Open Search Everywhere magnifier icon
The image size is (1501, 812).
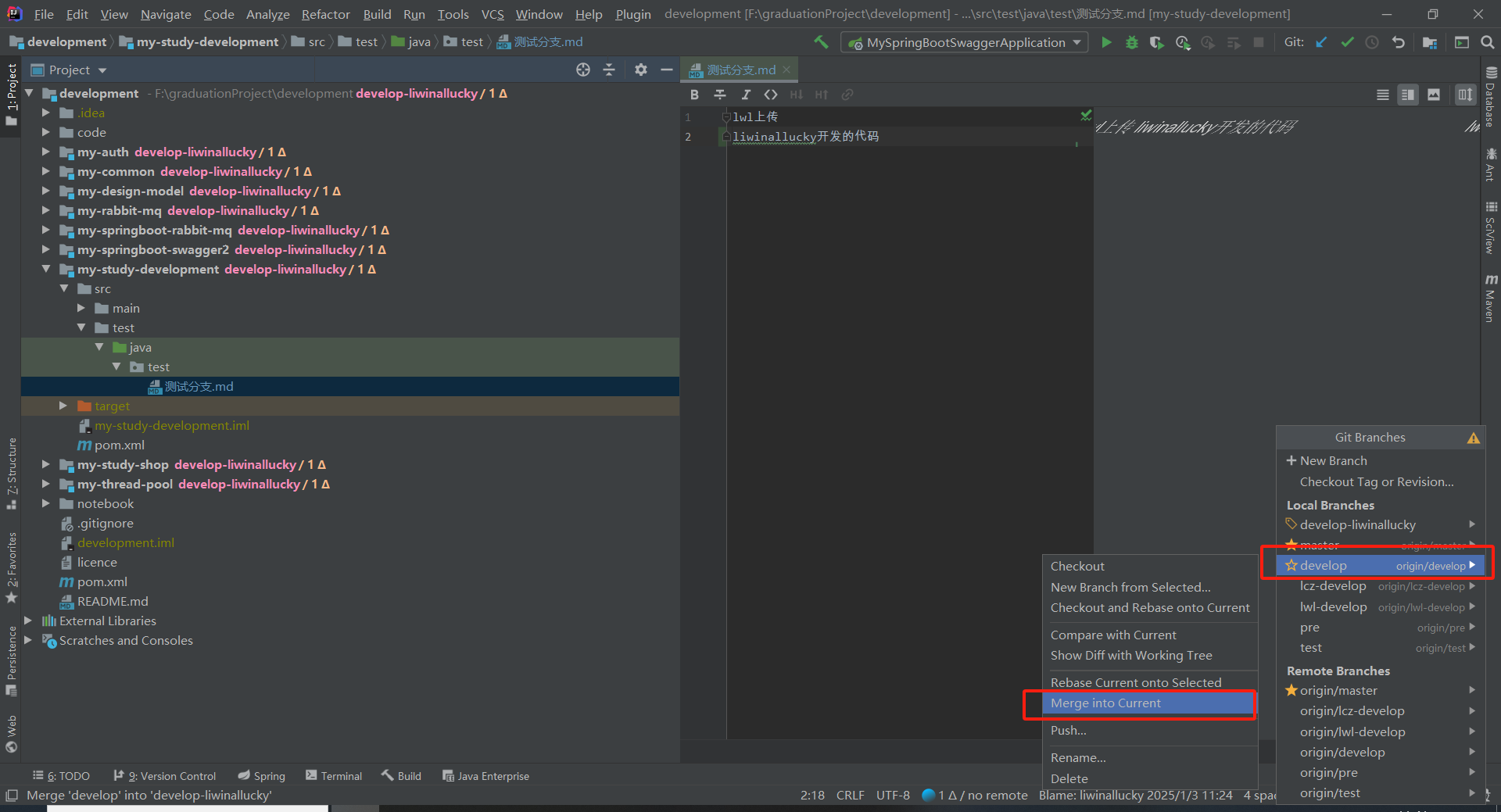1488,42
